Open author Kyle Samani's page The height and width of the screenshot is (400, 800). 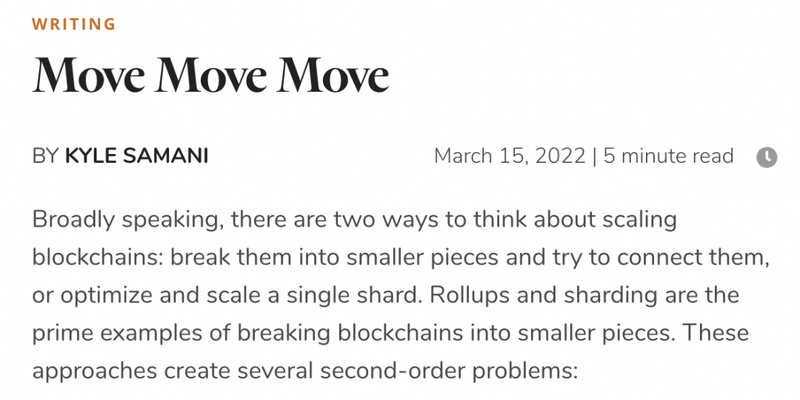137,157
